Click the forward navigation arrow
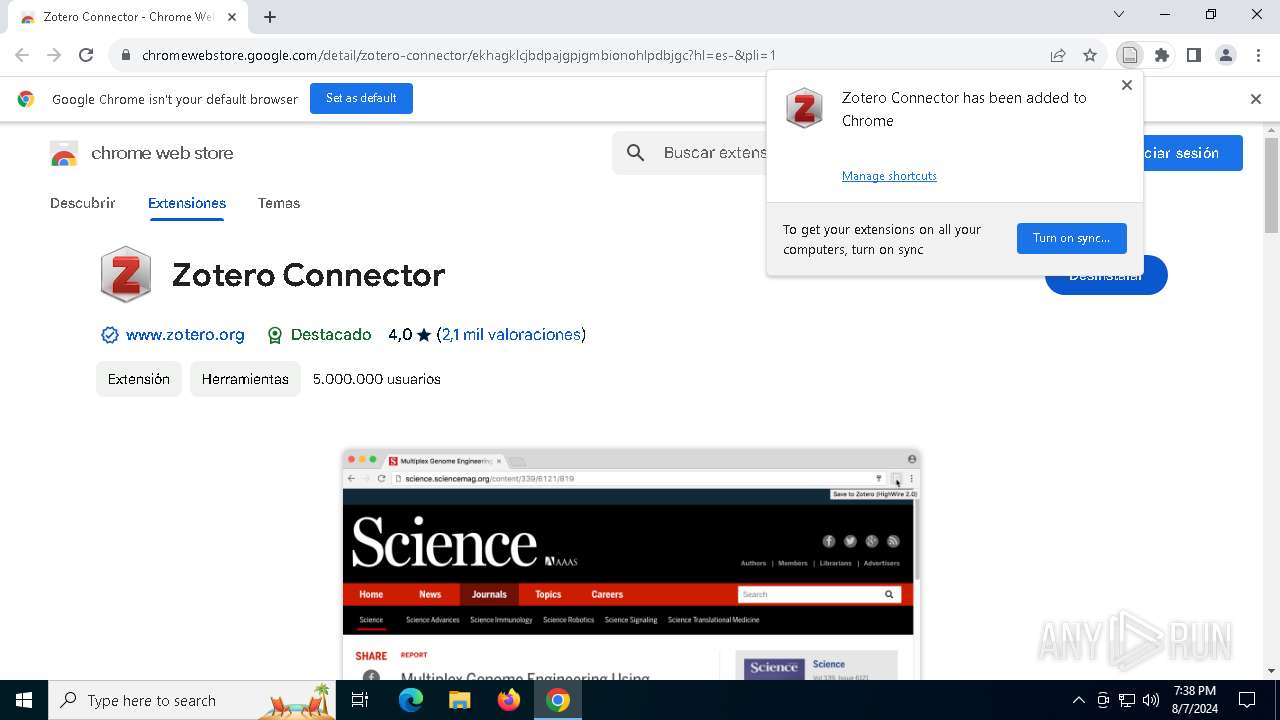This screenshot has width=1280, height=720. pyautogui.click(x=54, y=55)
